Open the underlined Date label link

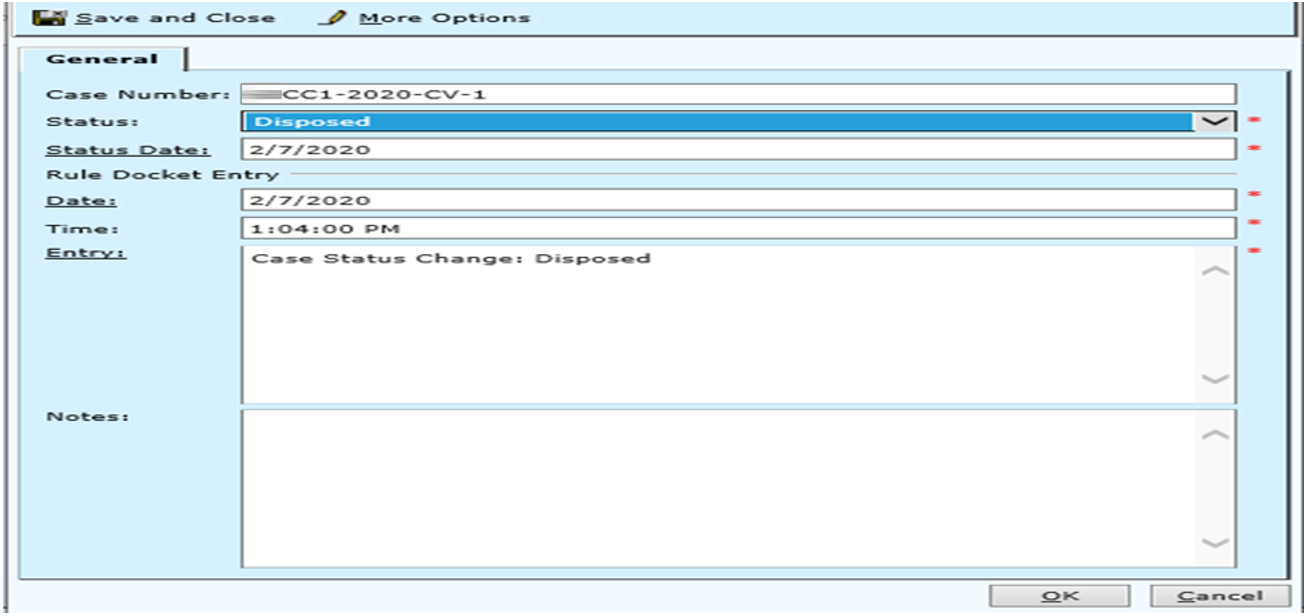click(x=75, y=200)
